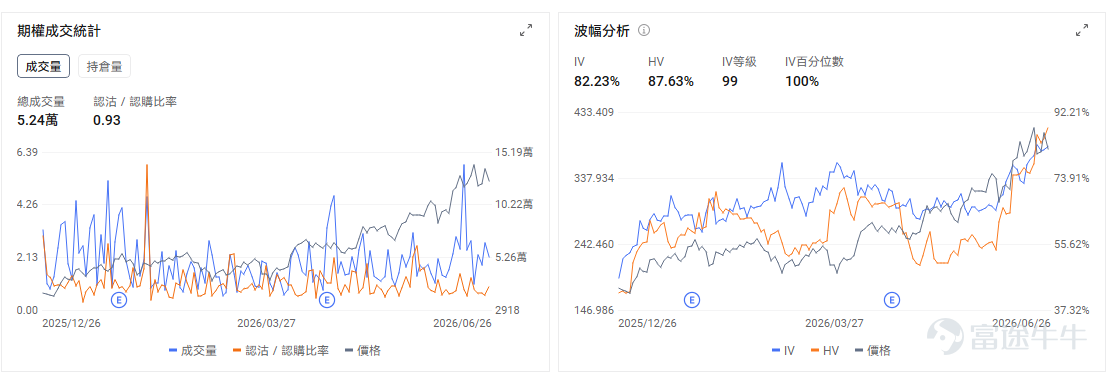Select the 成交量 tab
The image size is (1107, 373).
(x=44, y=67)
